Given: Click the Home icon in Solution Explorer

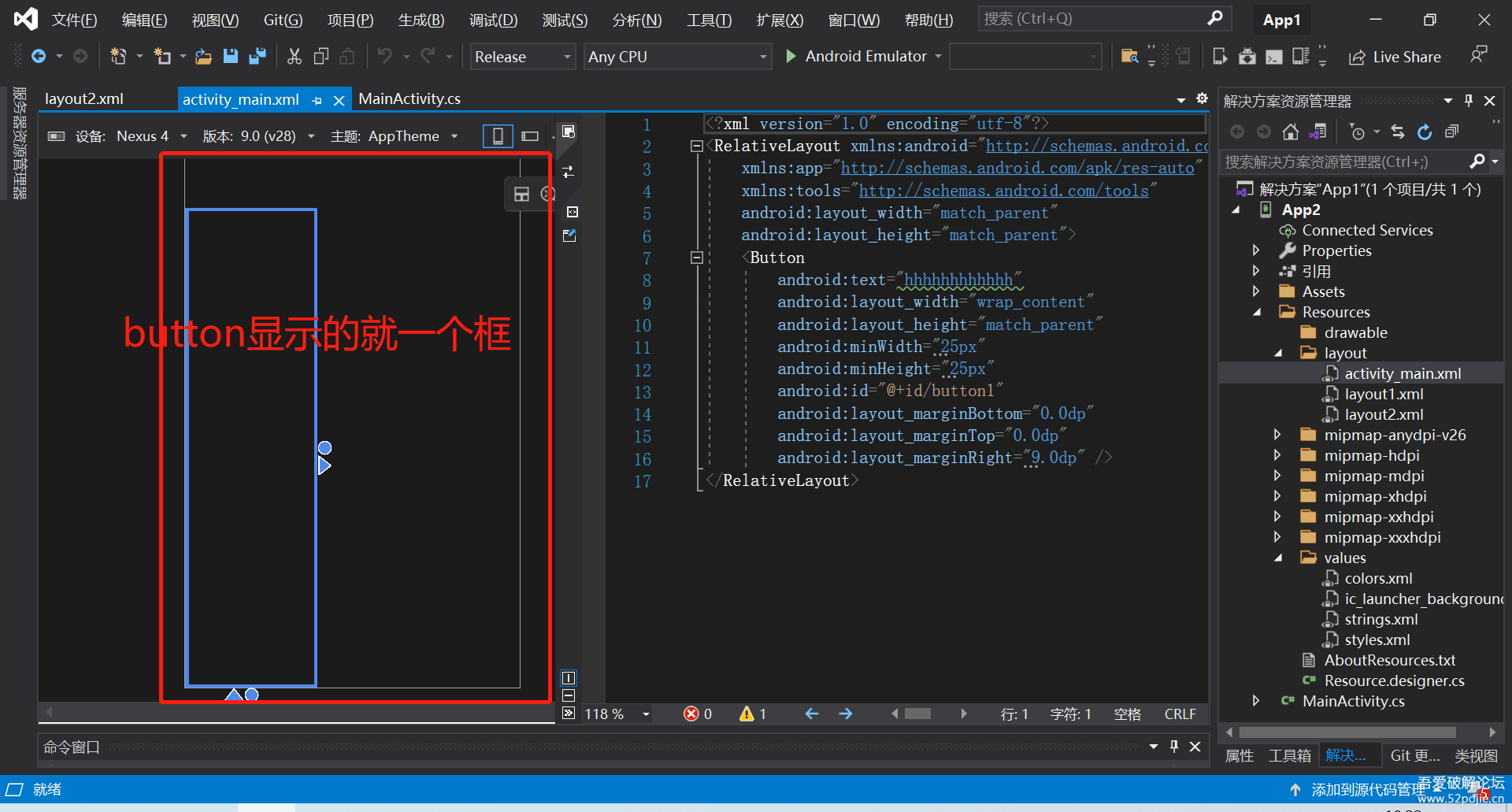Looking at the screenshot, I should click(x=1291, y=132).
